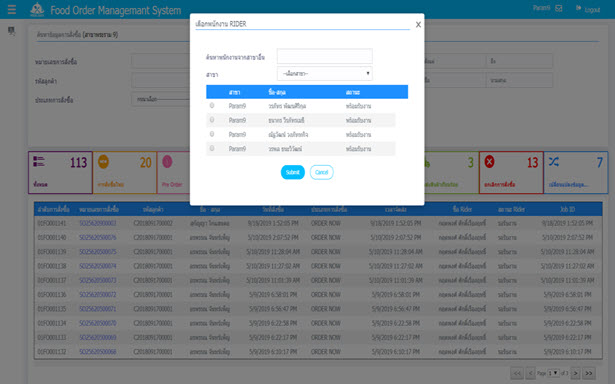Filter orders with the Pre Order card
The image size is (615, 384).
point(174,173)
